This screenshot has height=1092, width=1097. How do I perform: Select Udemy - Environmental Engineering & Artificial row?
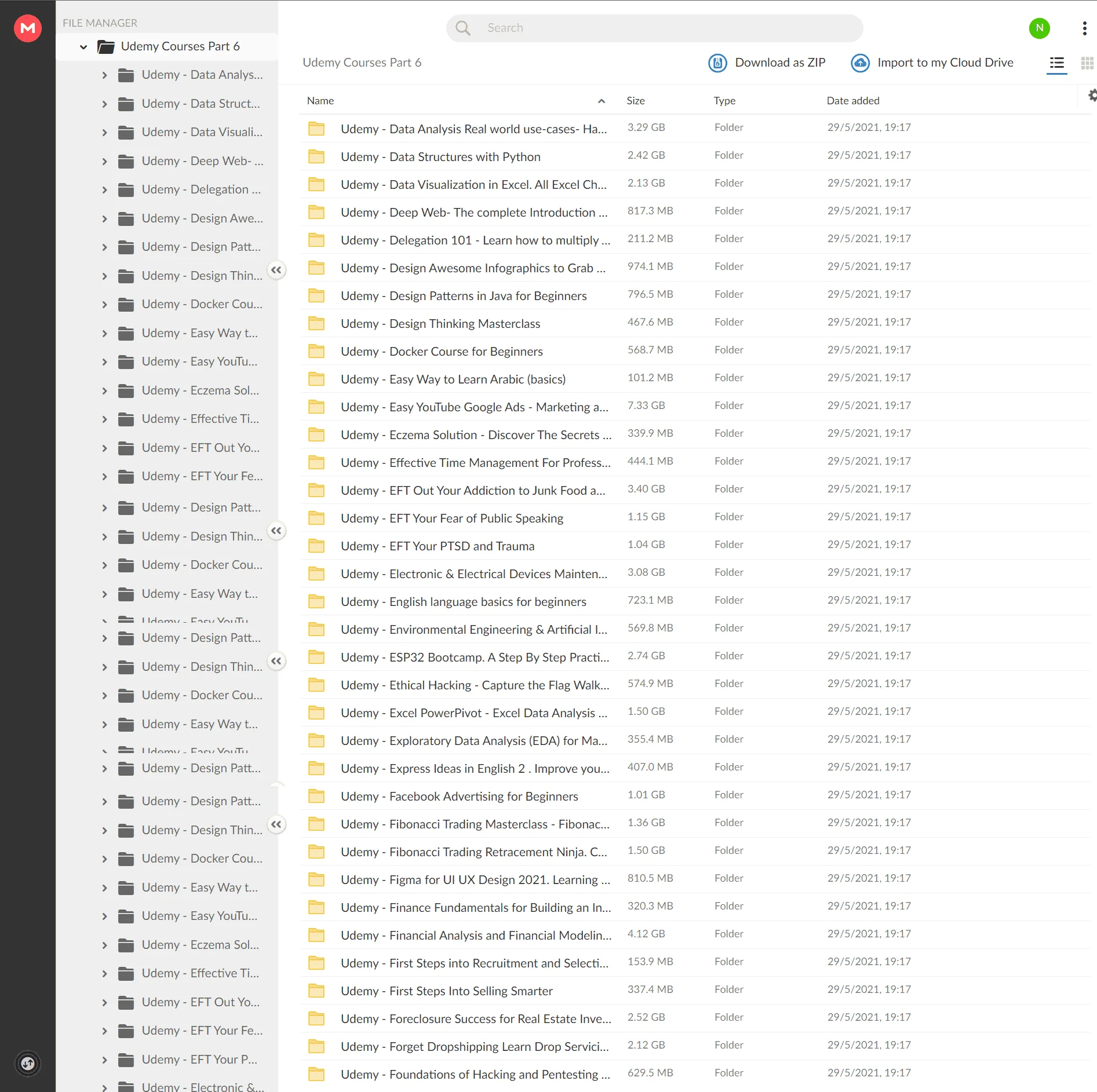click(x=694, y=629)
